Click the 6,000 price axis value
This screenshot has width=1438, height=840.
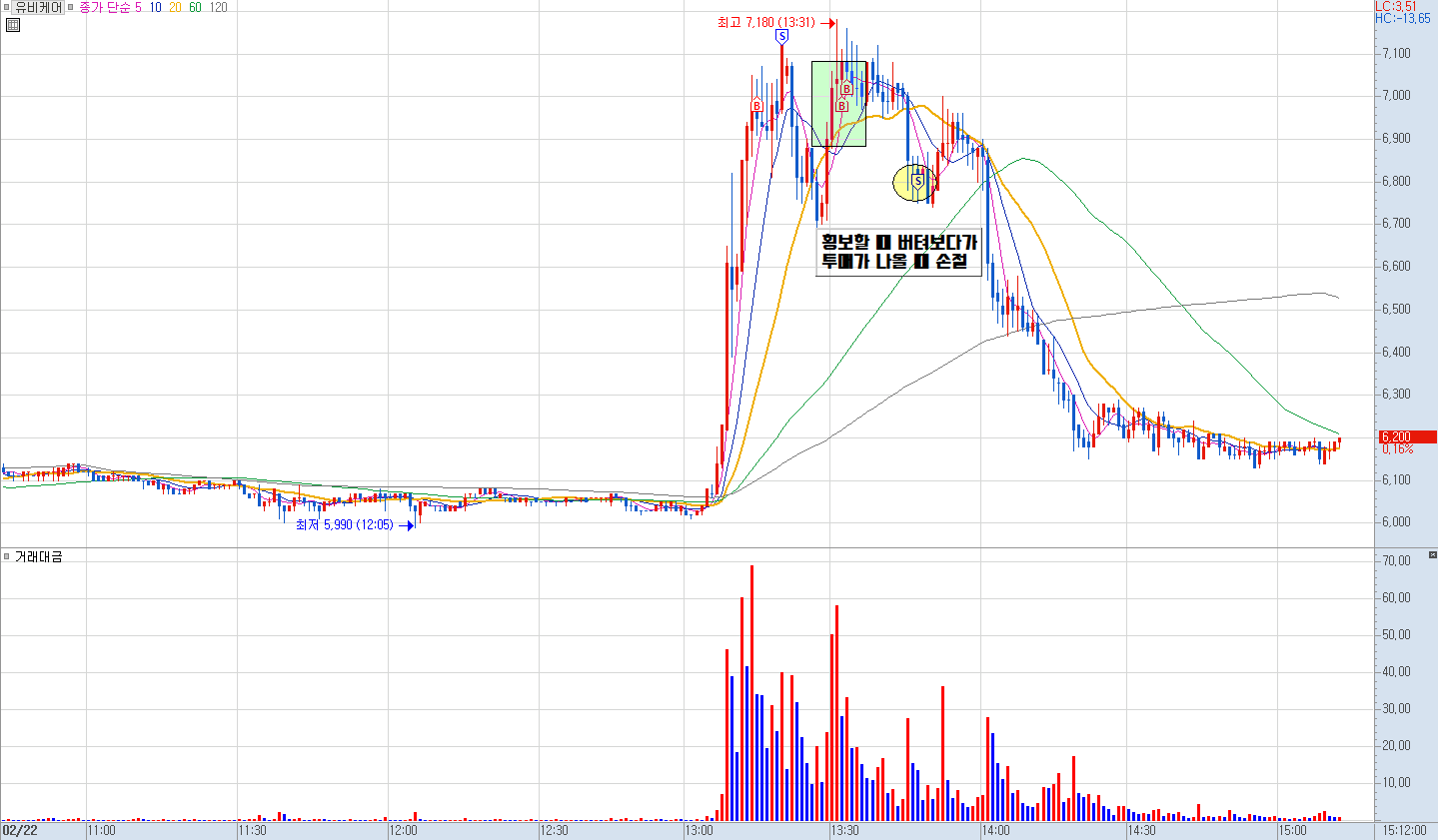pyautogui.click(x=1396, y=521)
